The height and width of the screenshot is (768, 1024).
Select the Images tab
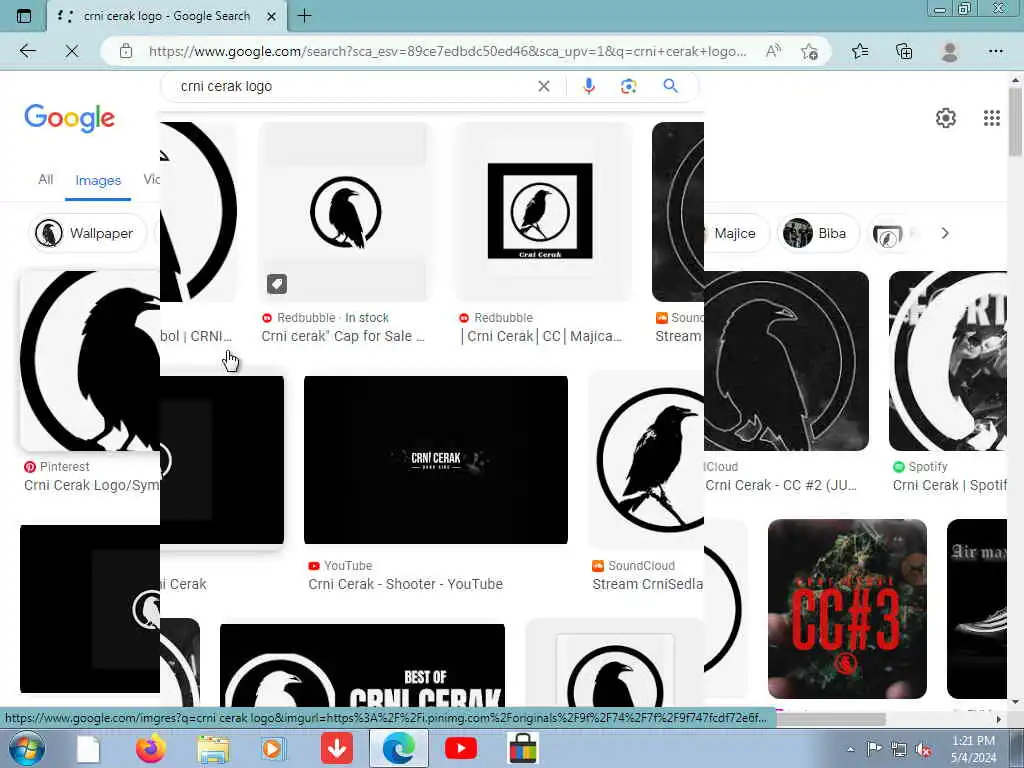98,180
